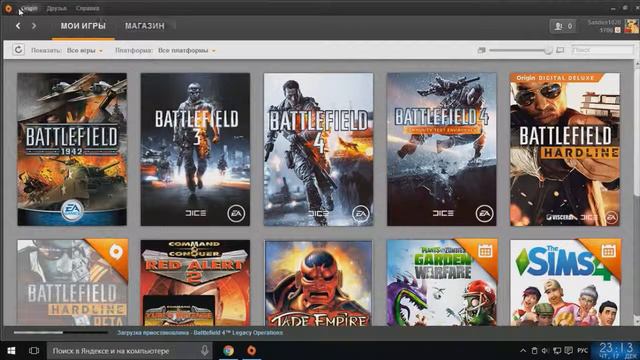Viewport: 640px width, 360px height.
Task: Show hidden system tray icons
Action: click(x=523, y=351)
